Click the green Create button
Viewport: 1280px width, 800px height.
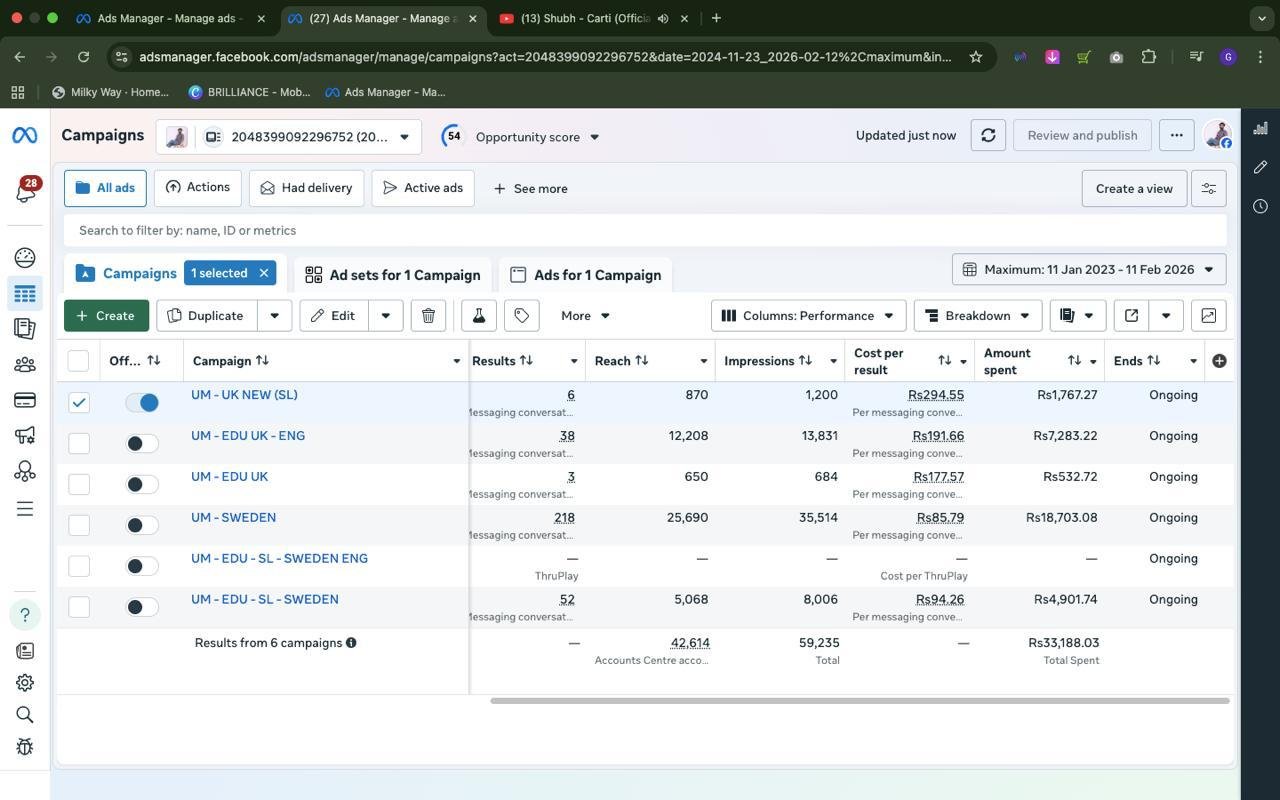106,316
